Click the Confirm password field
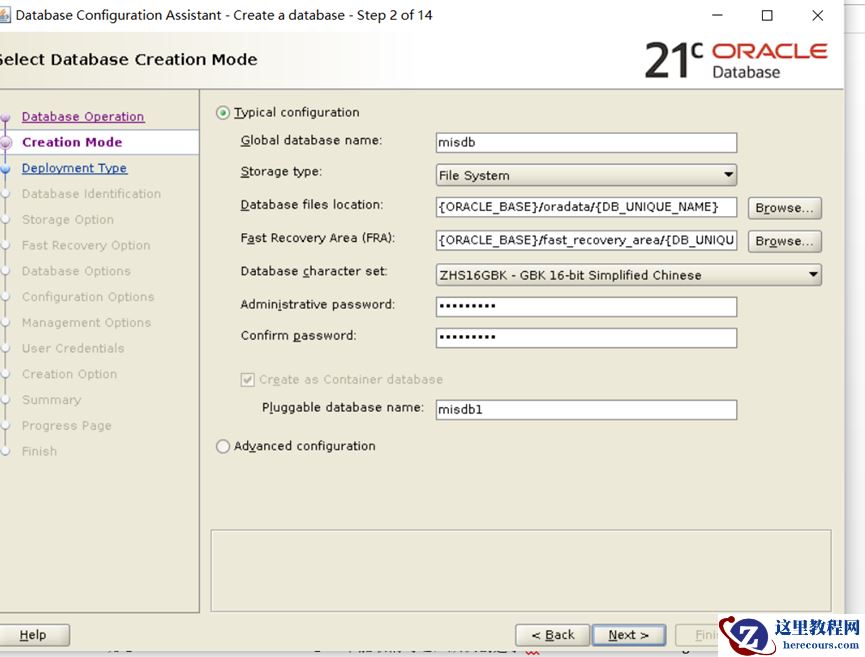This screenshot has width=865, height=657. tap(585, 338)
